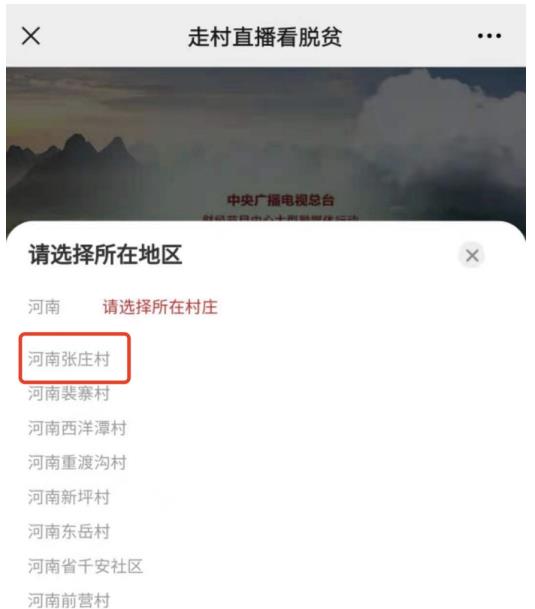Pick 河南重渡沟村 village
This screenshot has height=609, width=535.
tap(77, 463)
